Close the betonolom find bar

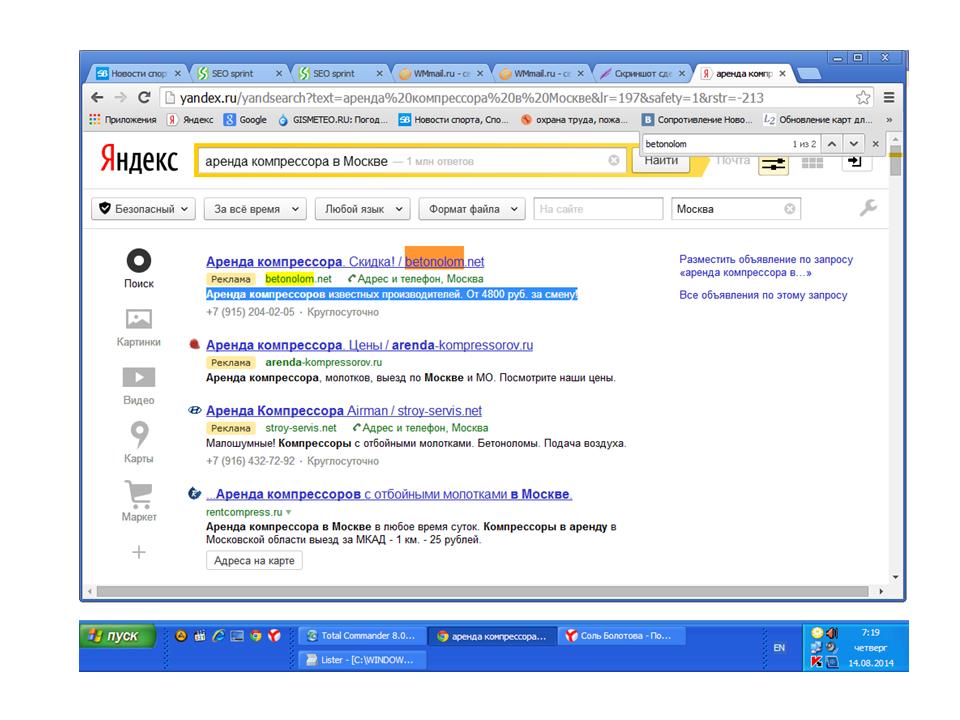876,144
